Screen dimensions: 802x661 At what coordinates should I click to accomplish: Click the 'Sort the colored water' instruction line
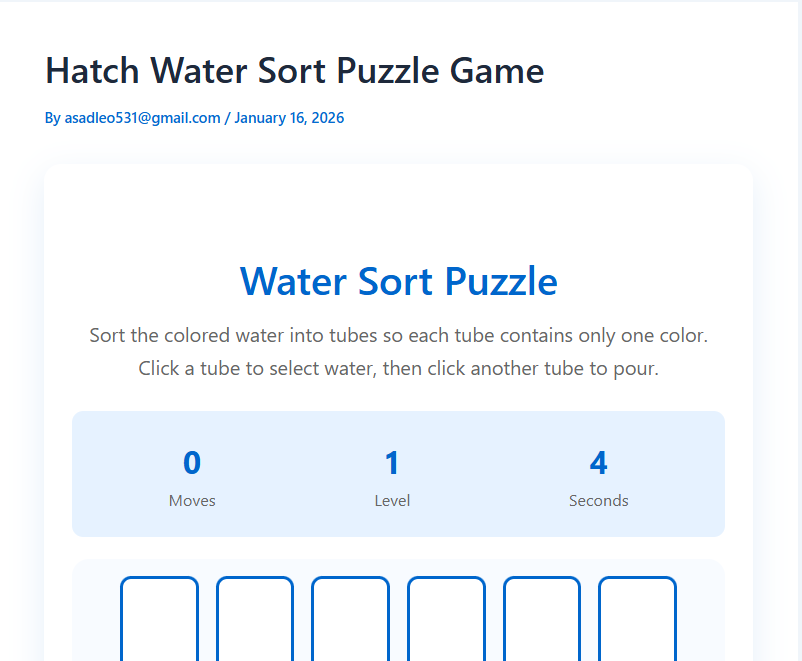coord(398,335)
